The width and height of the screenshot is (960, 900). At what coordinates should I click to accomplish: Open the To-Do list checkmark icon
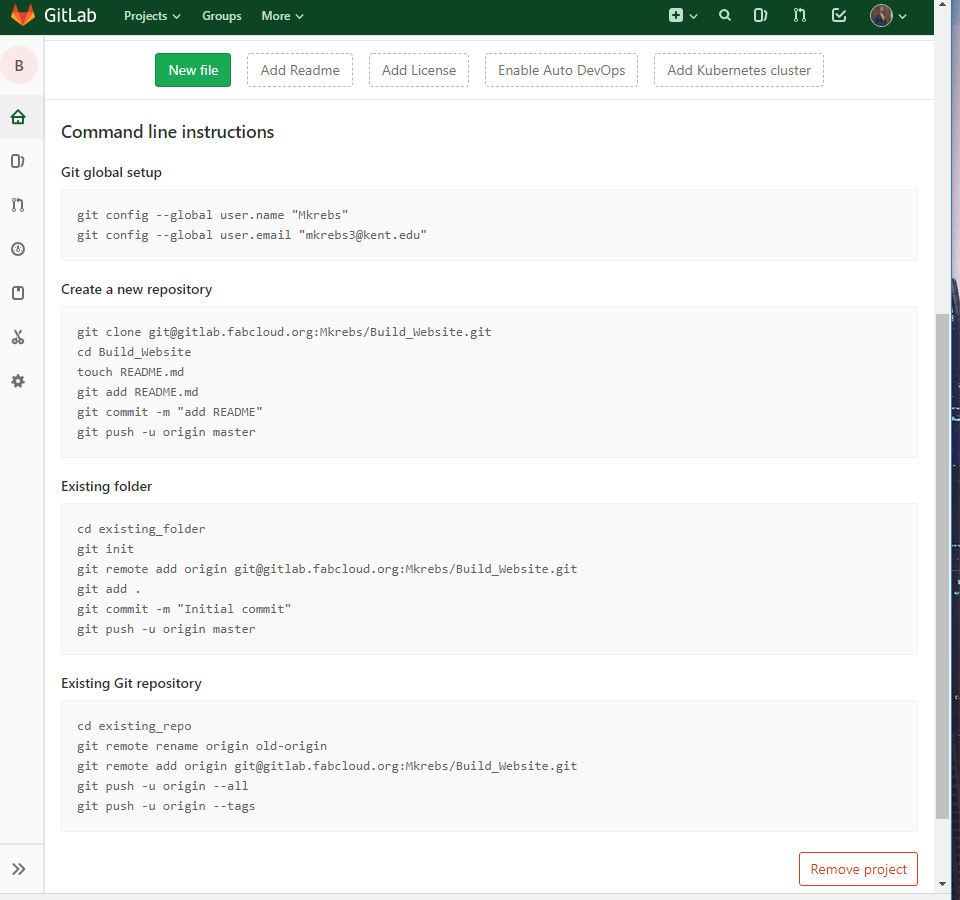pyautogui.click(x=839, y=16)
